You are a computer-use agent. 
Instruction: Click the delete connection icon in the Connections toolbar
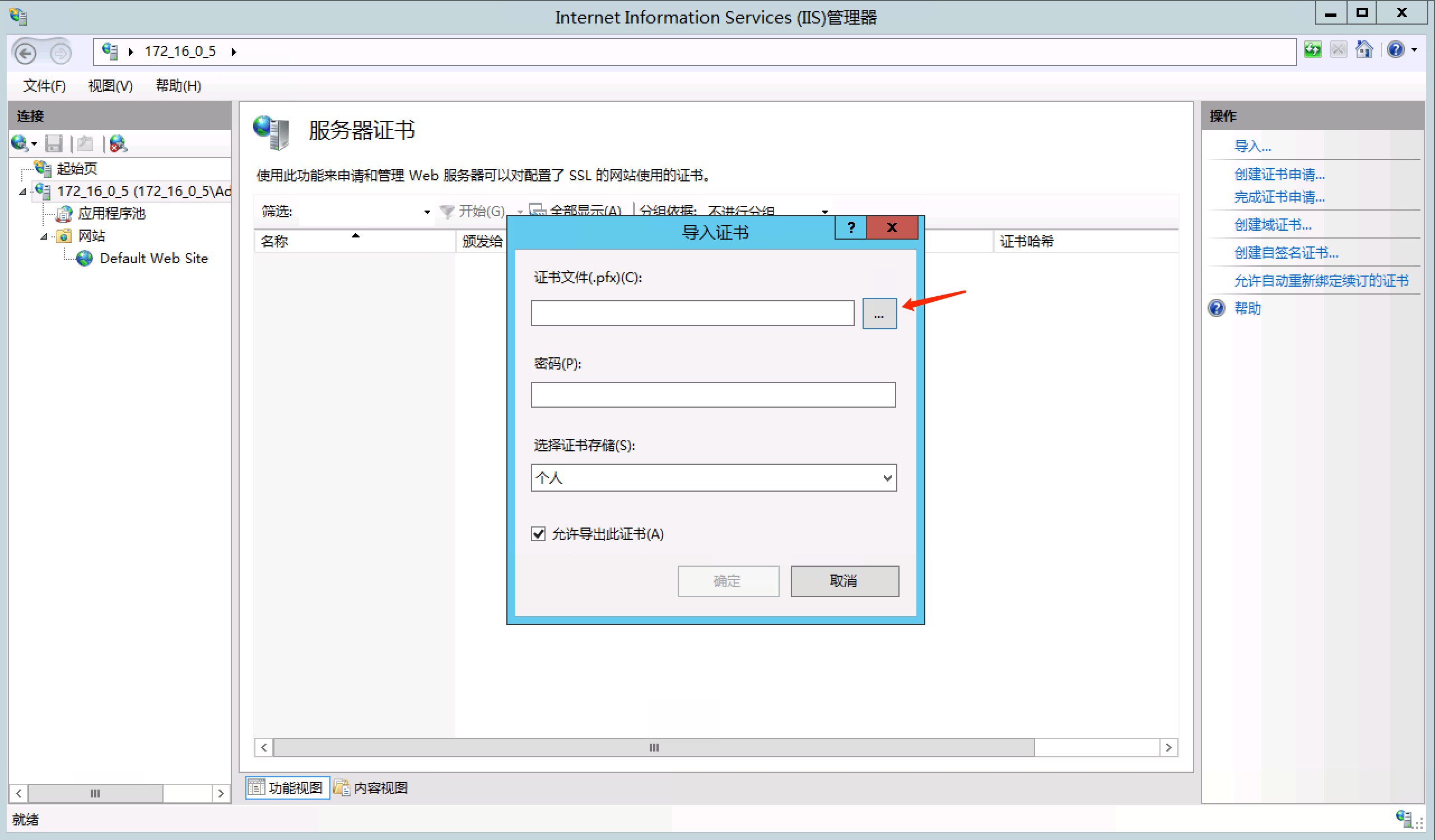(x=118, y=143)
